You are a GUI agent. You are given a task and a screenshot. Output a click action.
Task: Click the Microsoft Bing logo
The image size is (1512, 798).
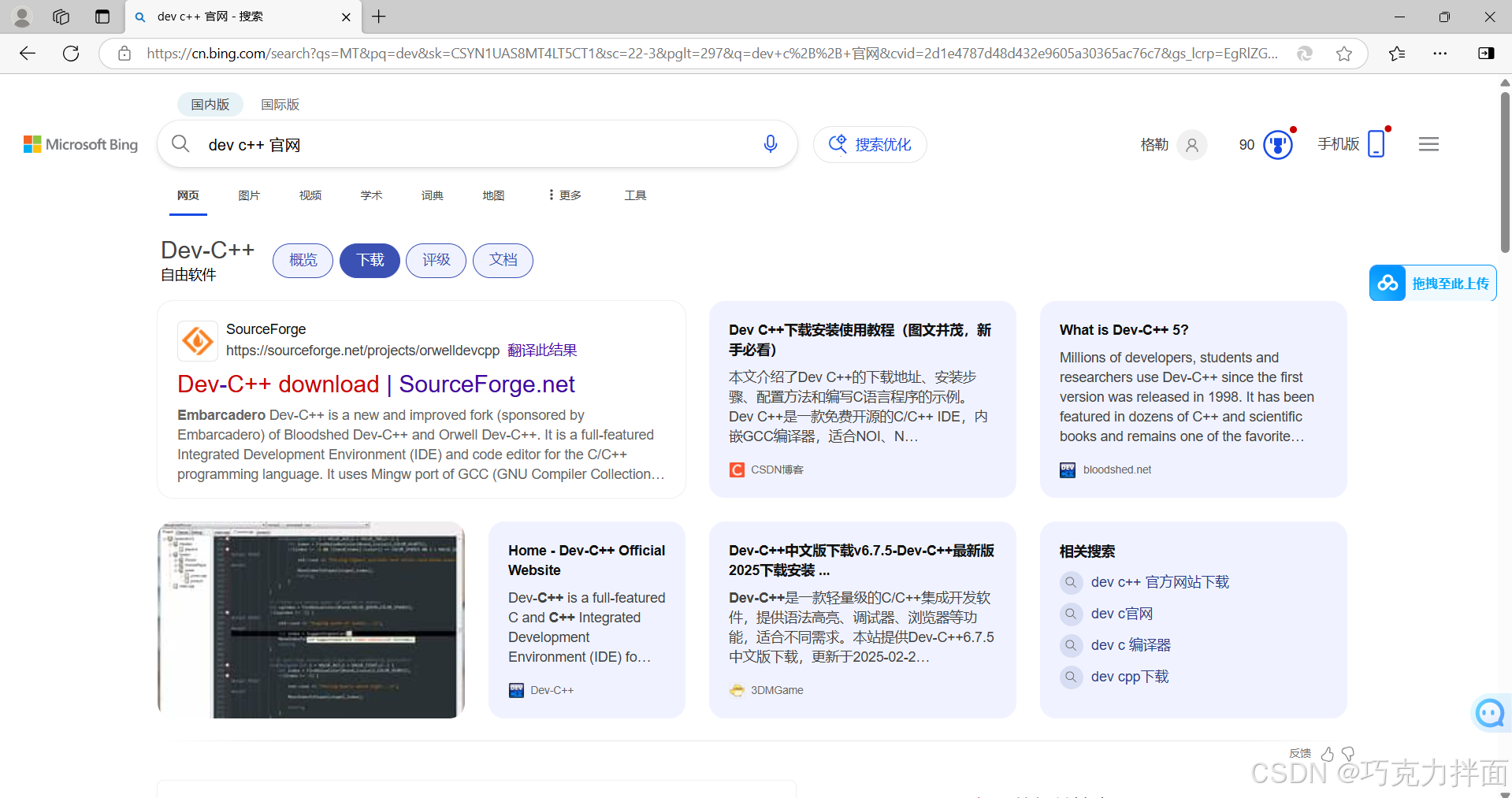pos(80,144)
